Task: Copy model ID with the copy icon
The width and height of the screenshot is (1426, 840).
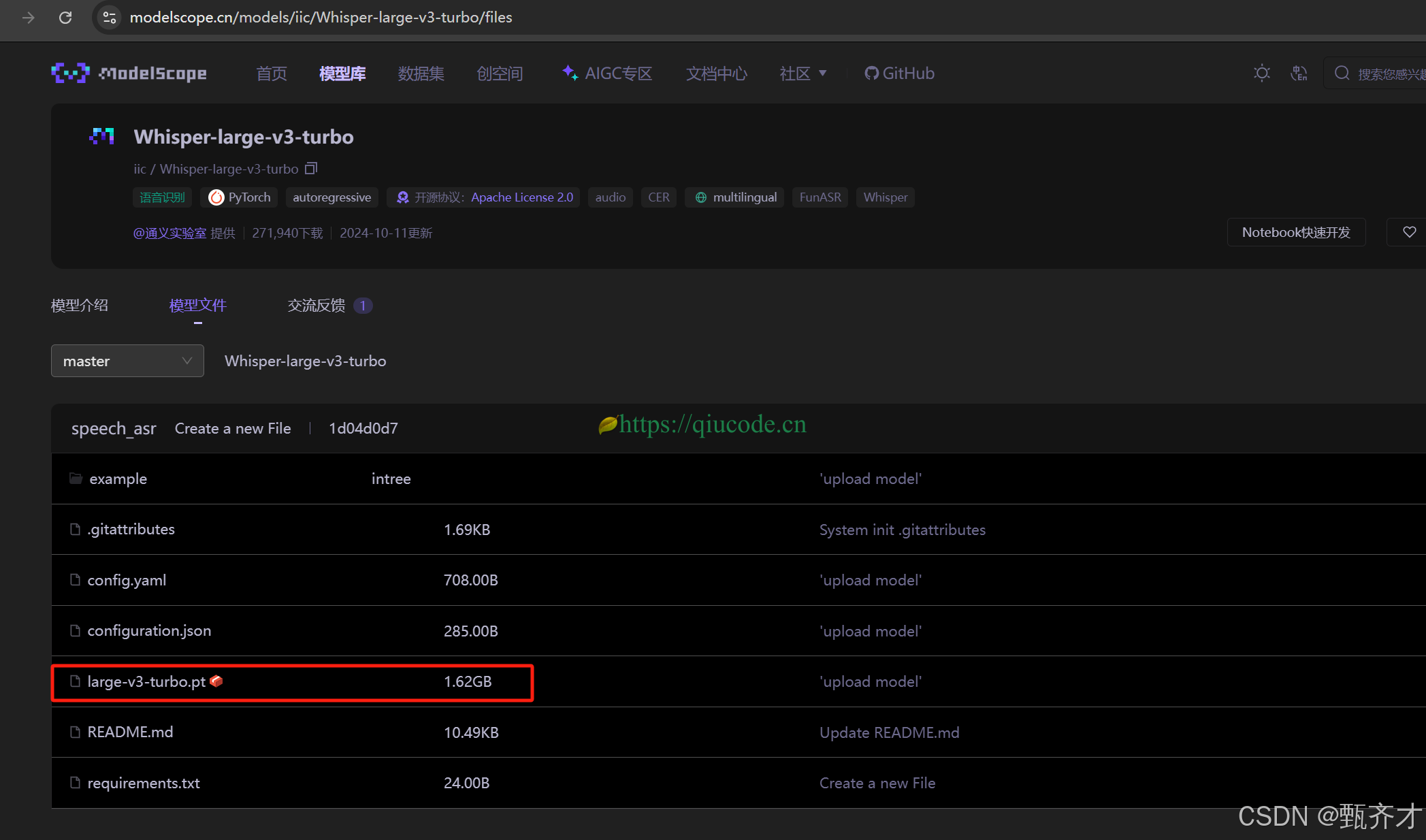Action: coord(311,168)
